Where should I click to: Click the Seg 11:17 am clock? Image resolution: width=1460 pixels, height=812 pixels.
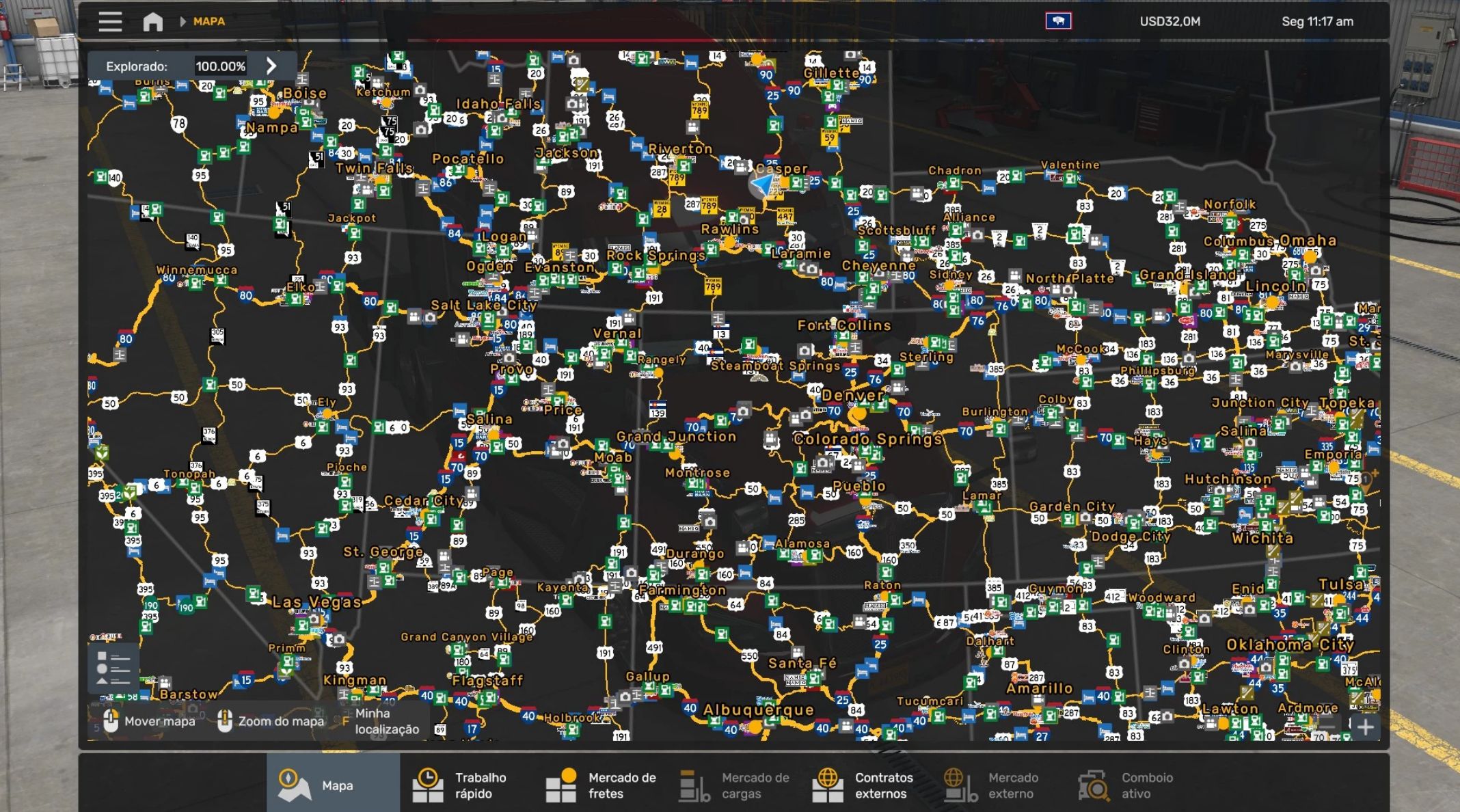(x=1317, y=22)
